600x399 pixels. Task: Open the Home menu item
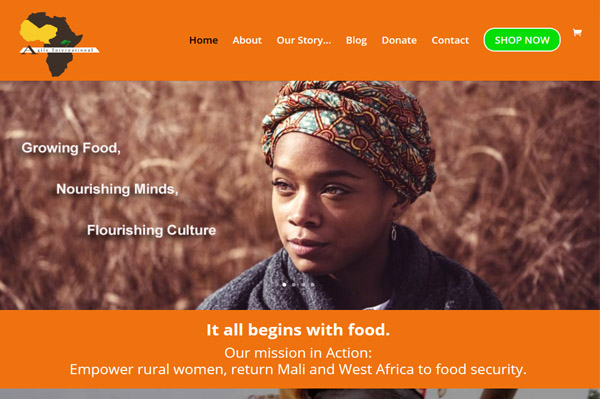click(x=204, y=40)
